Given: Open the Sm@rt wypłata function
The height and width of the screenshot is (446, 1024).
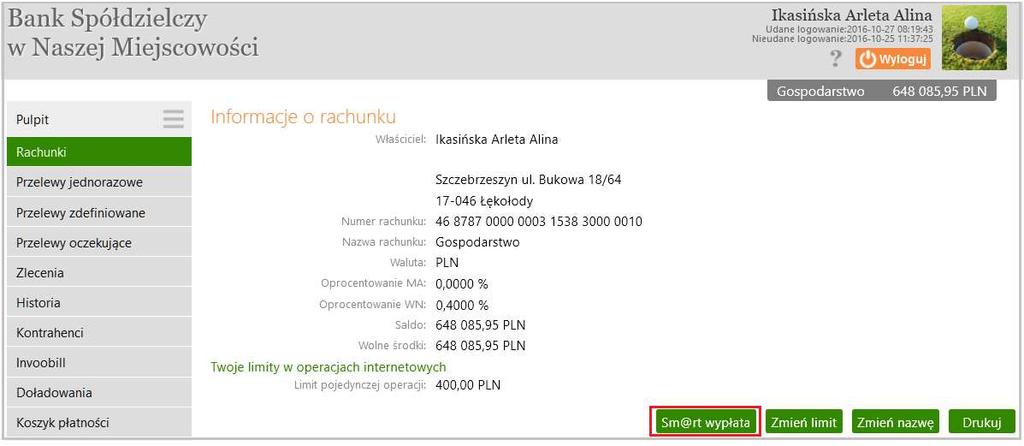Looking at the screenshot, I should pos(705,422).
